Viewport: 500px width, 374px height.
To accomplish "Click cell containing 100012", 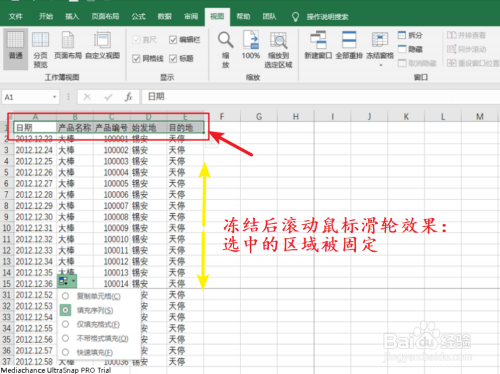I will (112, 262).
